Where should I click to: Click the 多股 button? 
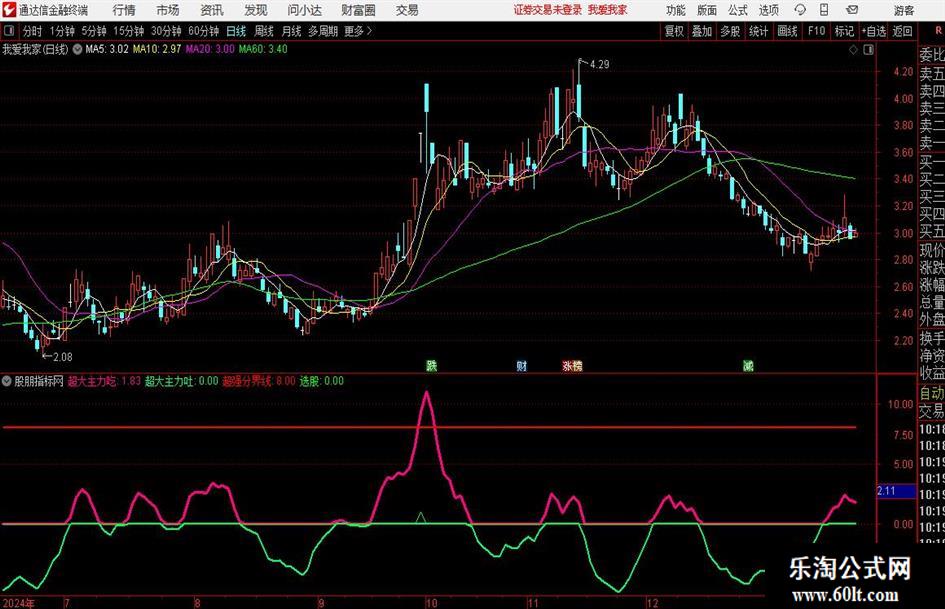[x=730, y=31]
